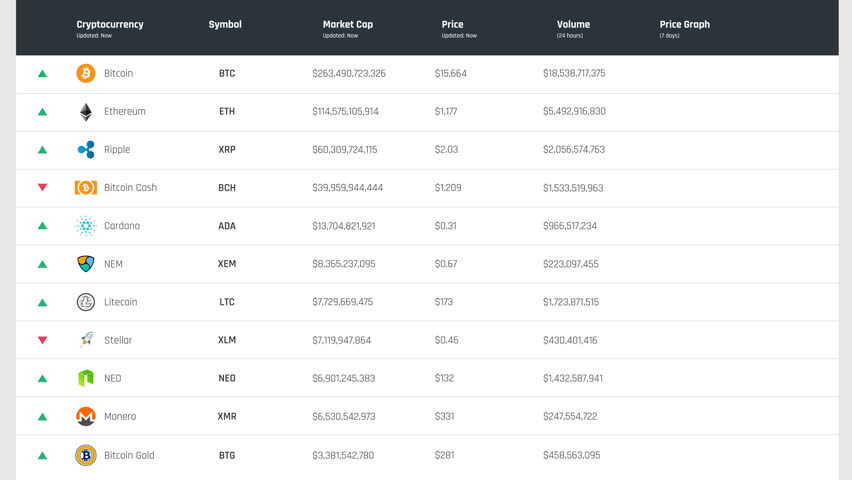This screenshot has width=852, height=480.
Task: Click Bitcoin market cap $263,490,723,326
Action: point(349,73)
